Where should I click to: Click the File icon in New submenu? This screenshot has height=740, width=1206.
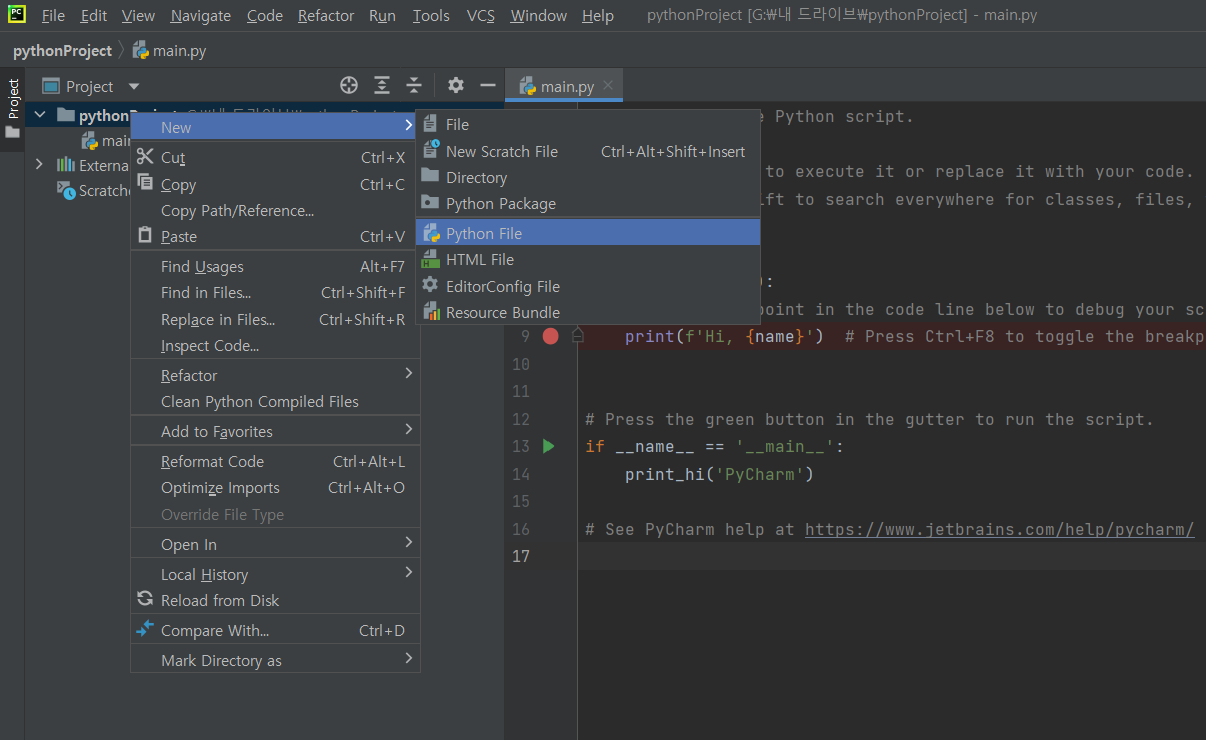point(430,124)
